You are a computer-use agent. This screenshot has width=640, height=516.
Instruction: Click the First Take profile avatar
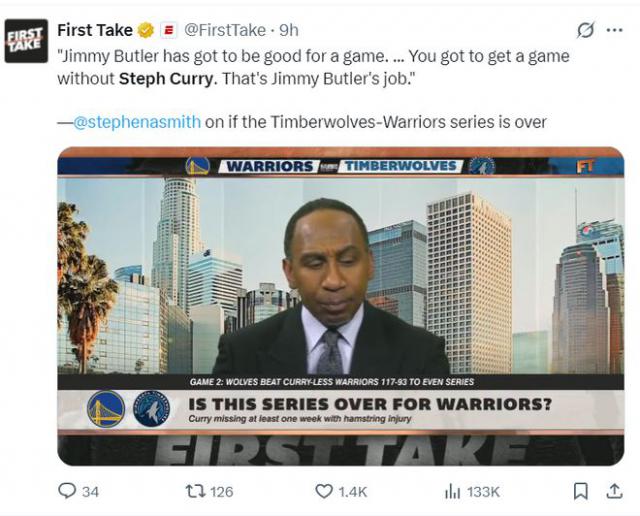tap(26, 41)
